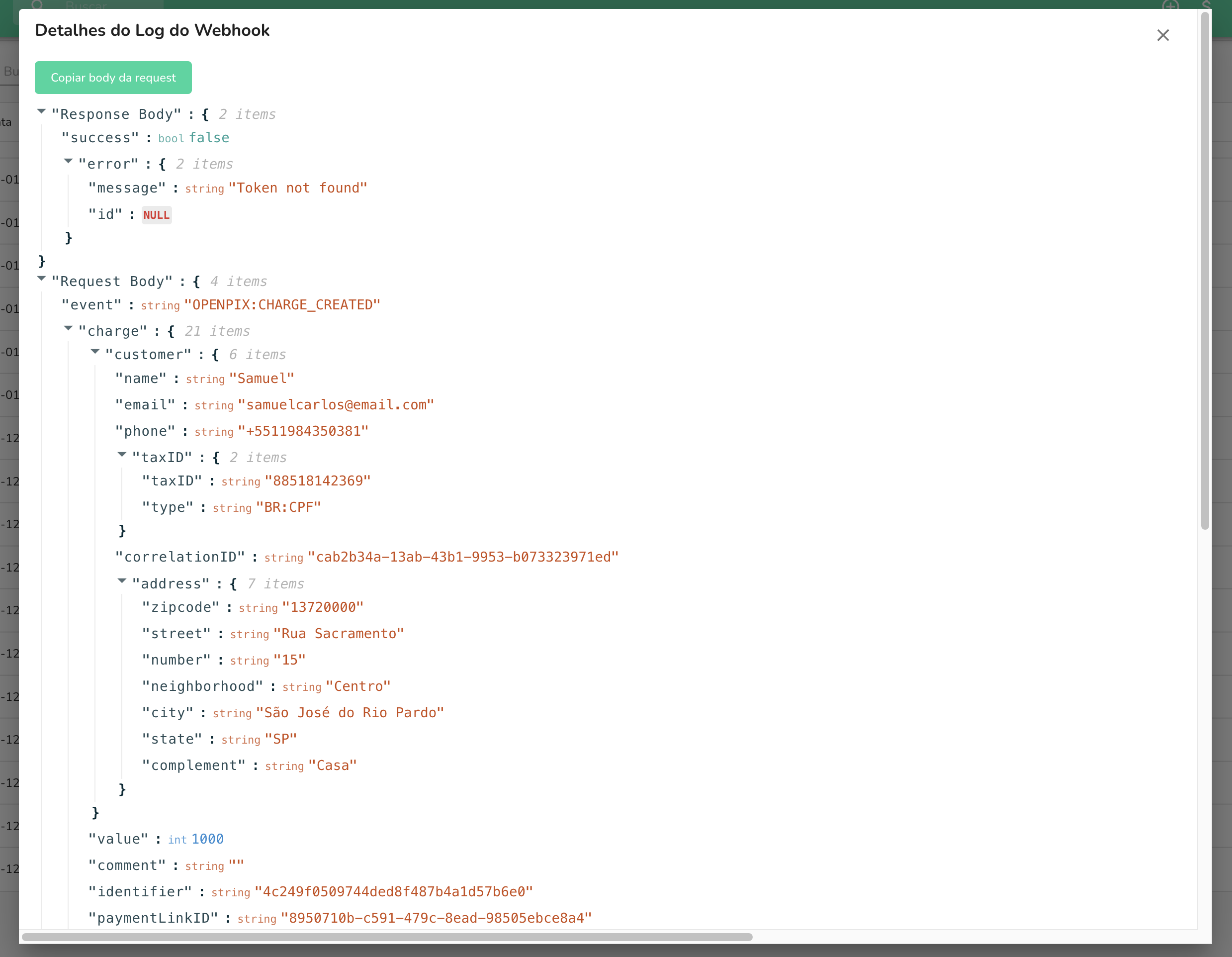Click the success bool false value
This screenshot has width=1232, height=957.
pos(209,138)
